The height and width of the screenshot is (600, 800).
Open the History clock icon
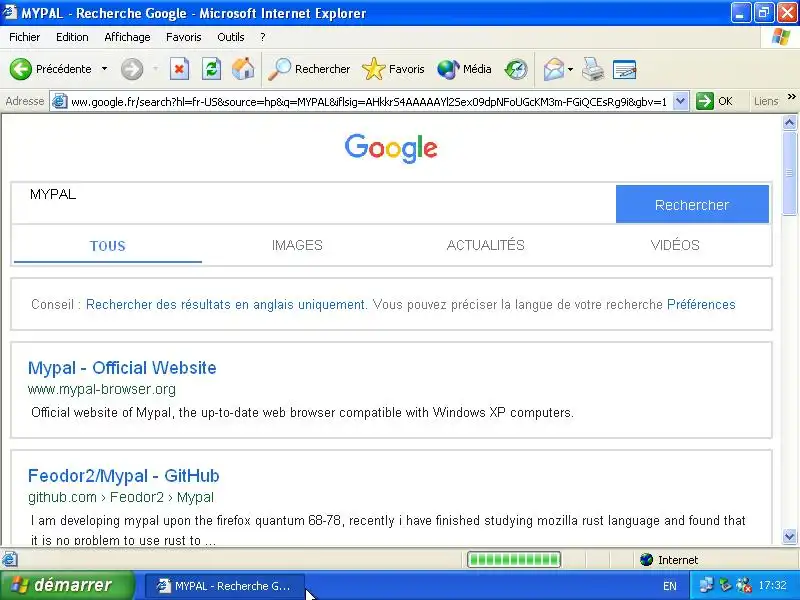516,69
